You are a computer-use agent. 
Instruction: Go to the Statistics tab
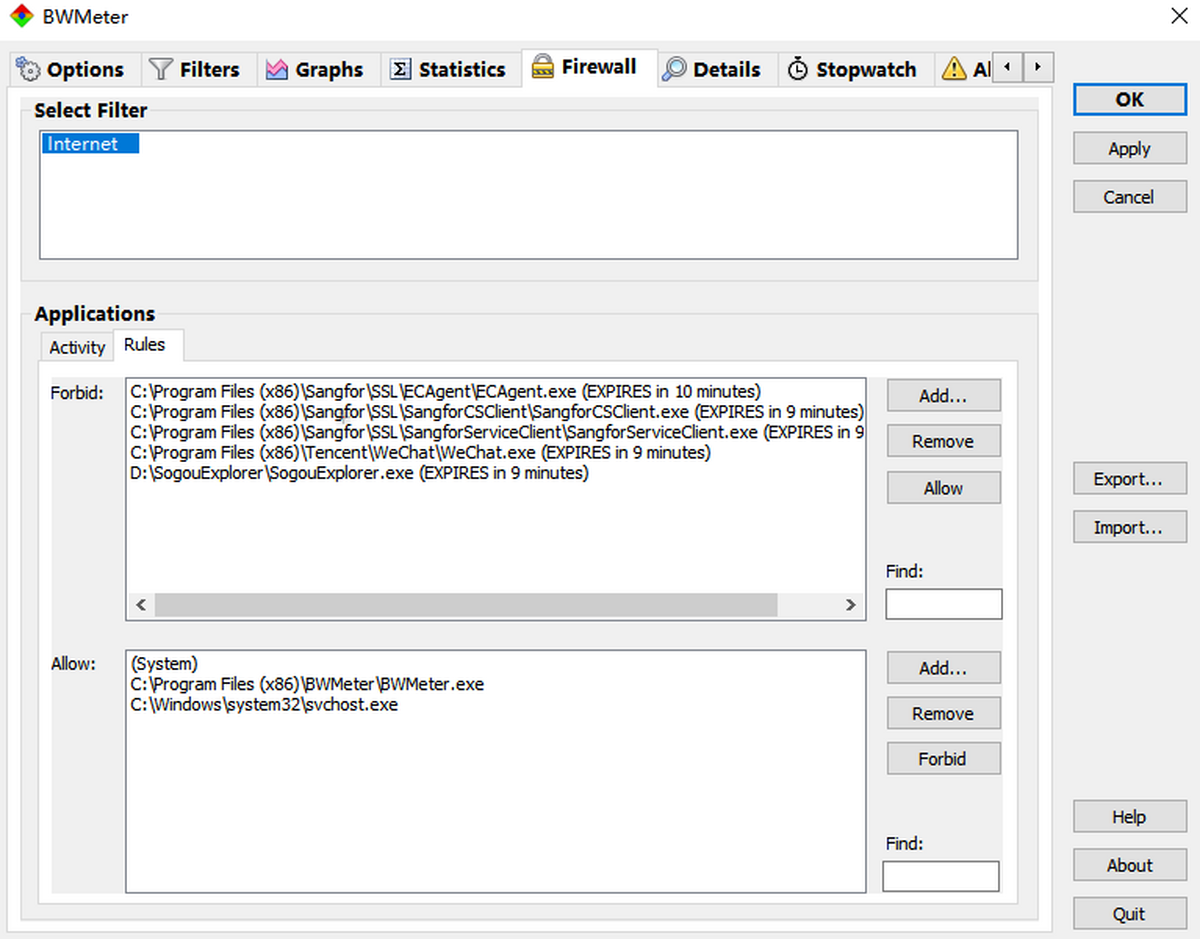click(449, 69)
